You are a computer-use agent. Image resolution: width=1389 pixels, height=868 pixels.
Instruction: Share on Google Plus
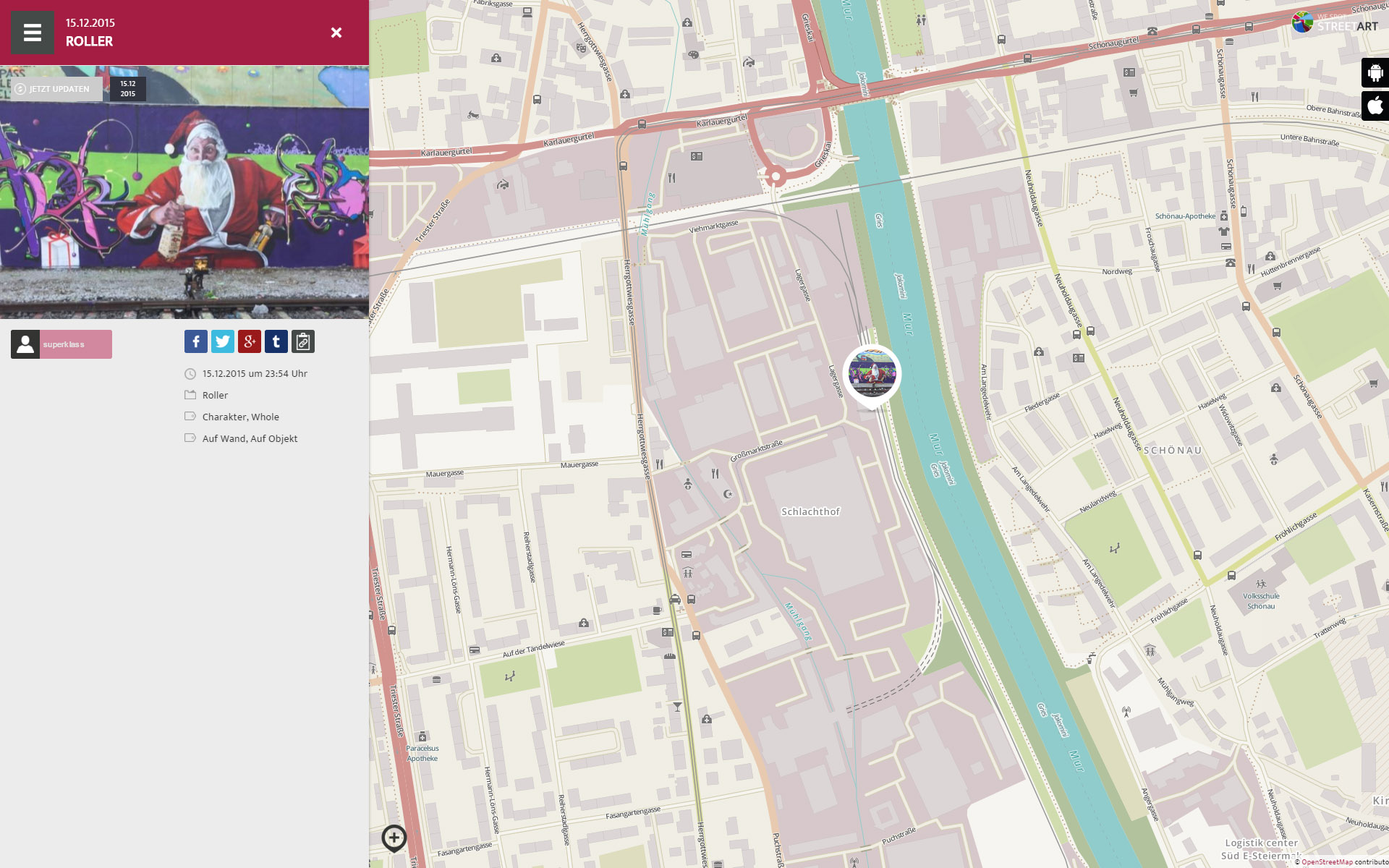pos(250,341)
